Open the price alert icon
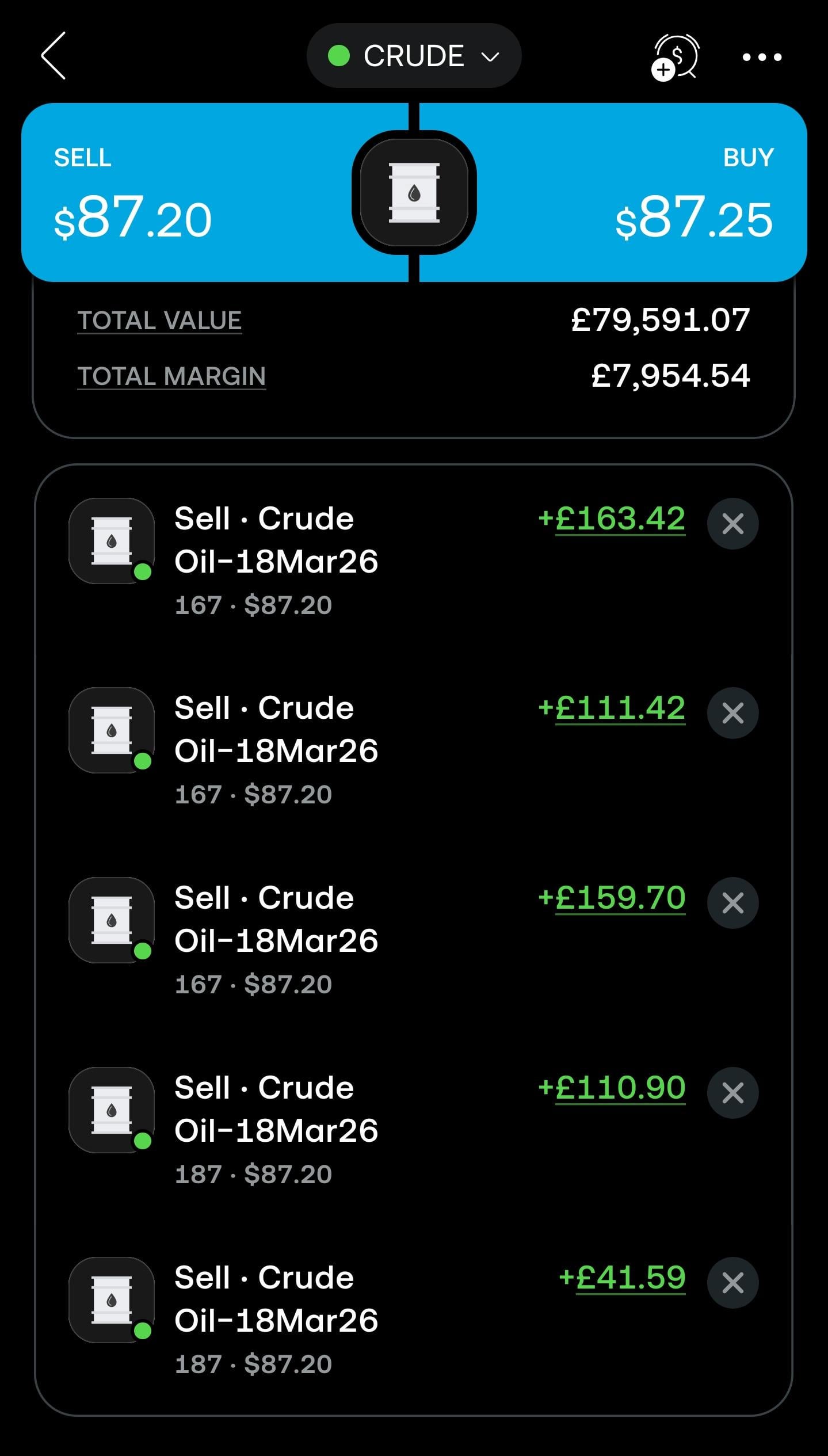 pyautogui.click(x=674, y=57)
